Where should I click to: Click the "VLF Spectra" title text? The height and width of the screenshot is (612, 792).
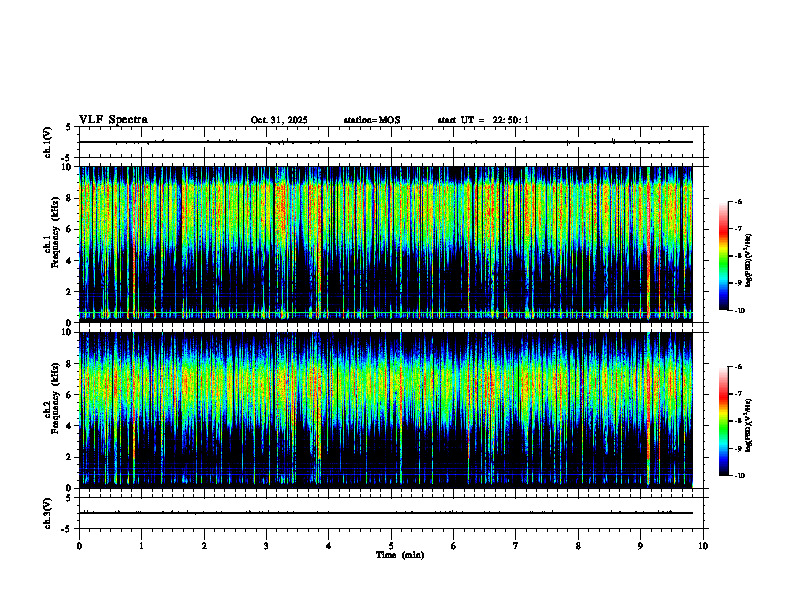(x=113, y=119)
